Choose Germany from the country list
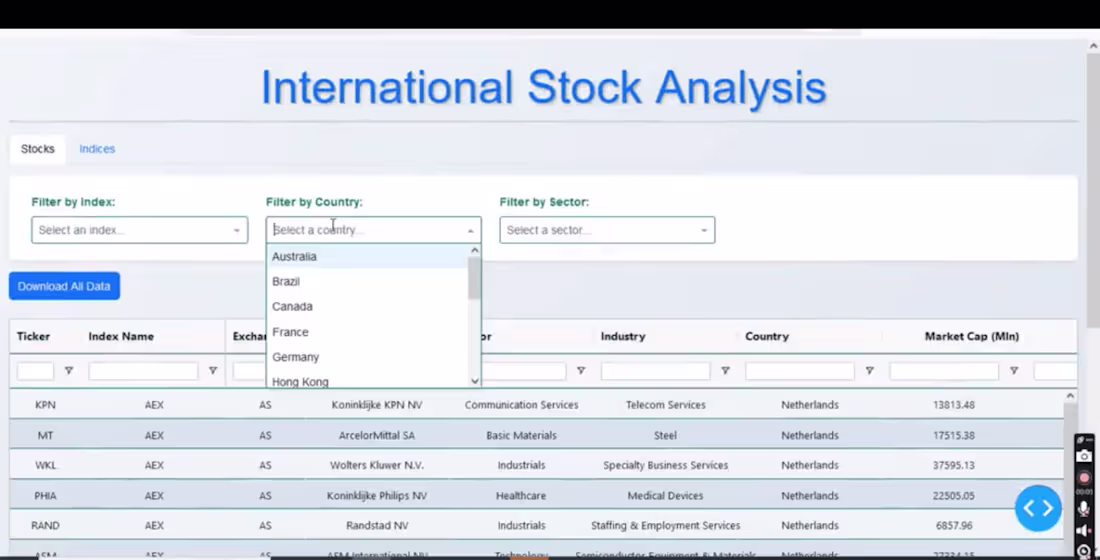The width and height of the screenshot is (1100, 560). (x=368, y=357)
